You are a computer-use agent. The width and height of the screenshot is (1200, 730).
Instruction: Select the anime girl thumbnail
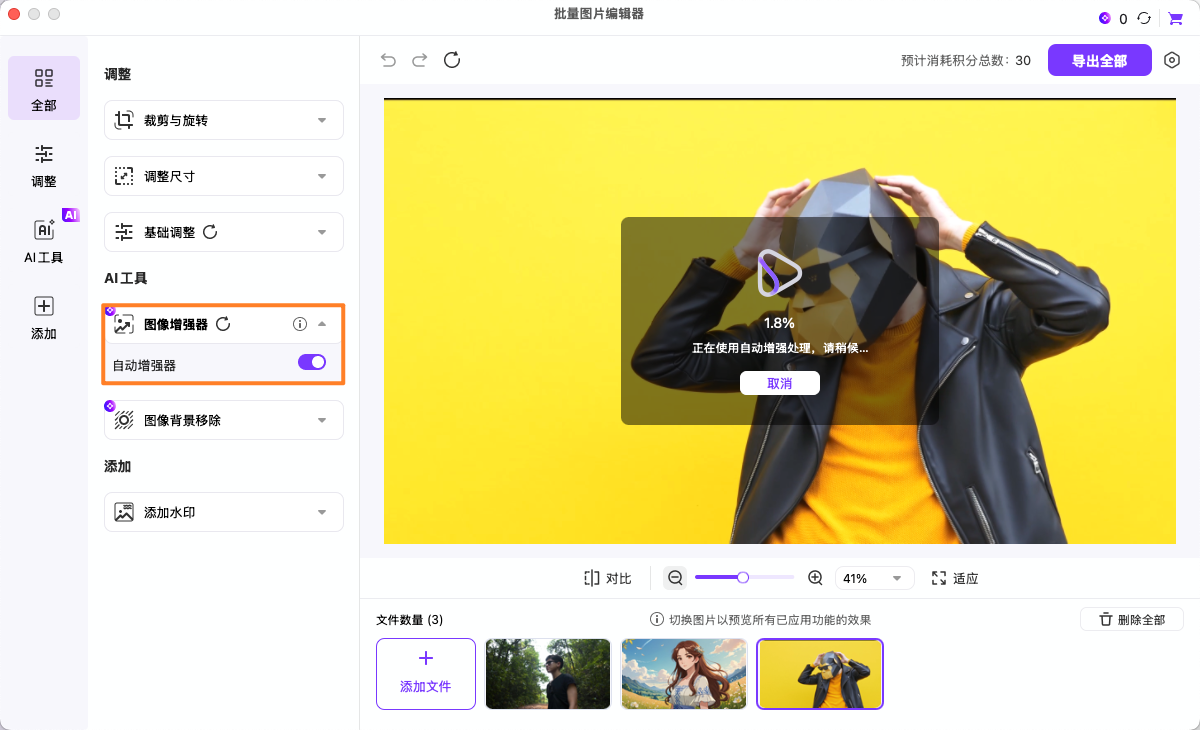(x=684, y=674)
